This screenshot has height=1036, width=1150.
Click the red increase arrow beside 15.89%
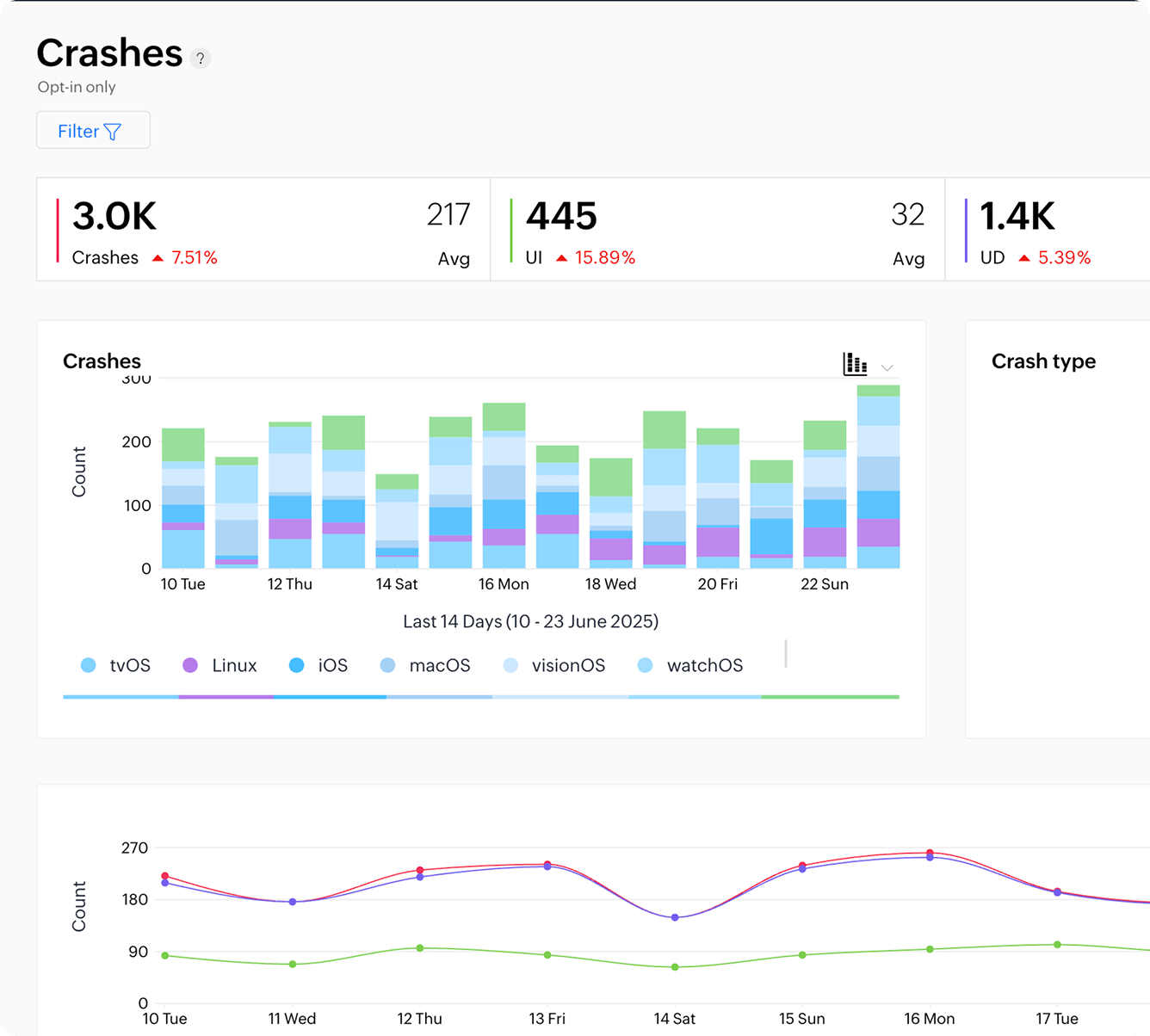point(561,256)
